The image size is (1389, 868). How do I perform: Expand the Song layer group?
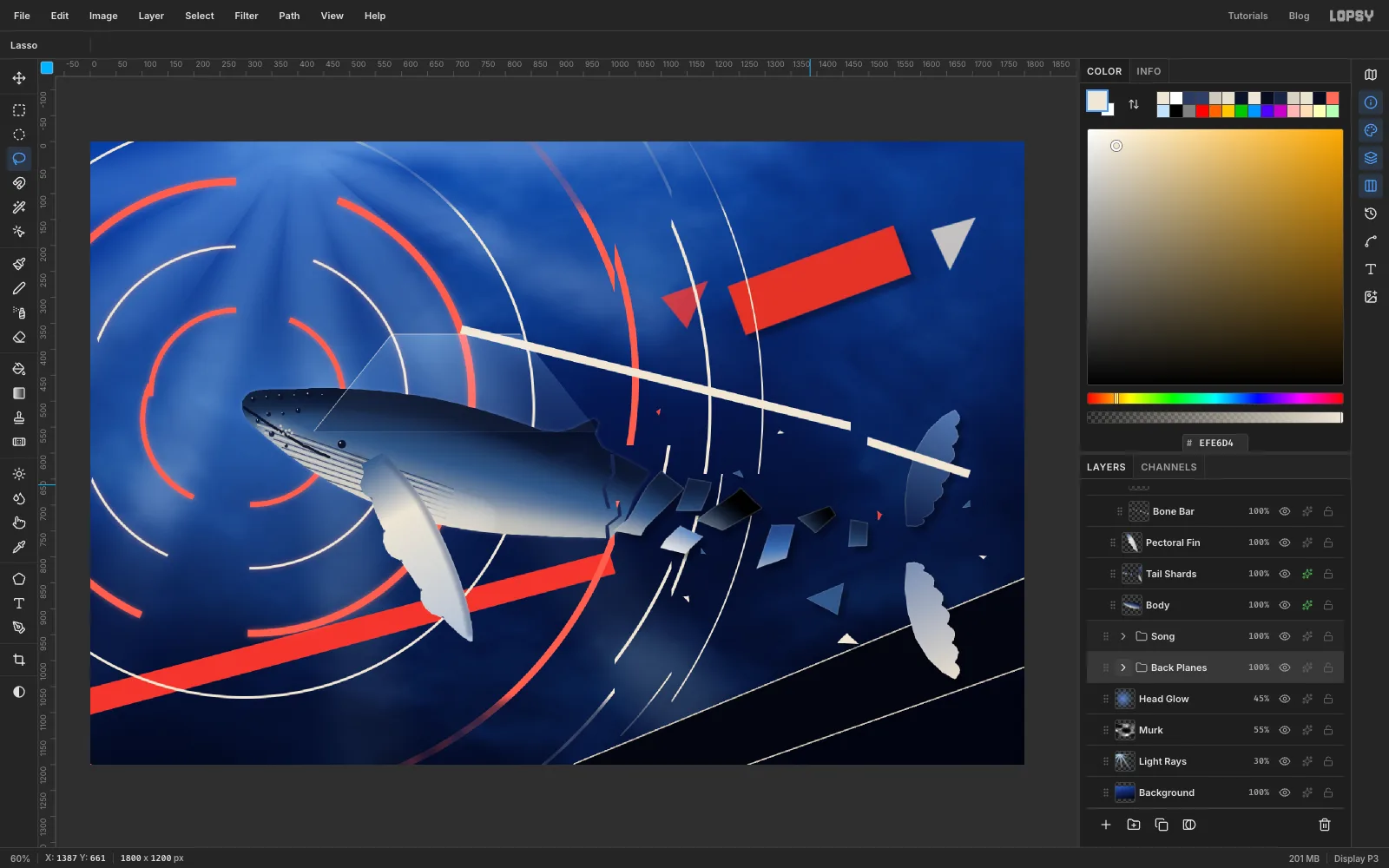(x=1123, y=636)
